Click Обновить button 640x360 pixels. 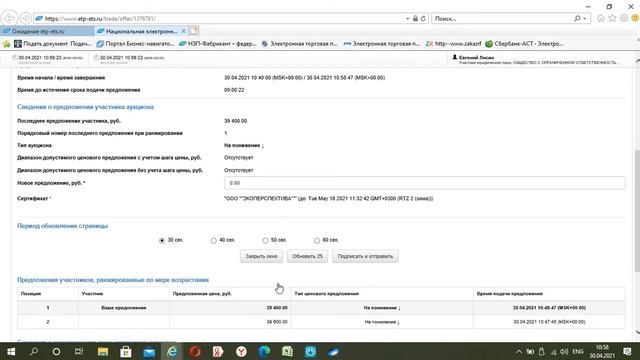coord(307,256)
